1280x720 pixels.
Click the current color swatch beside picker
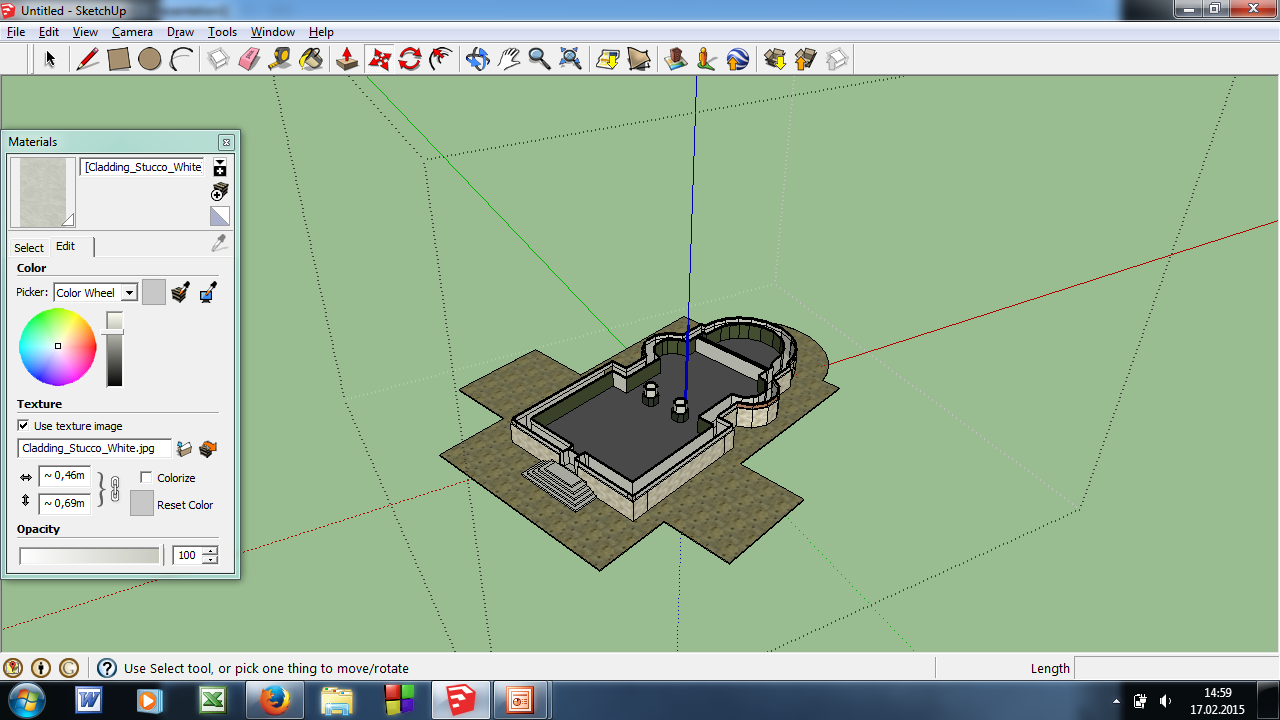click(154, 292)
